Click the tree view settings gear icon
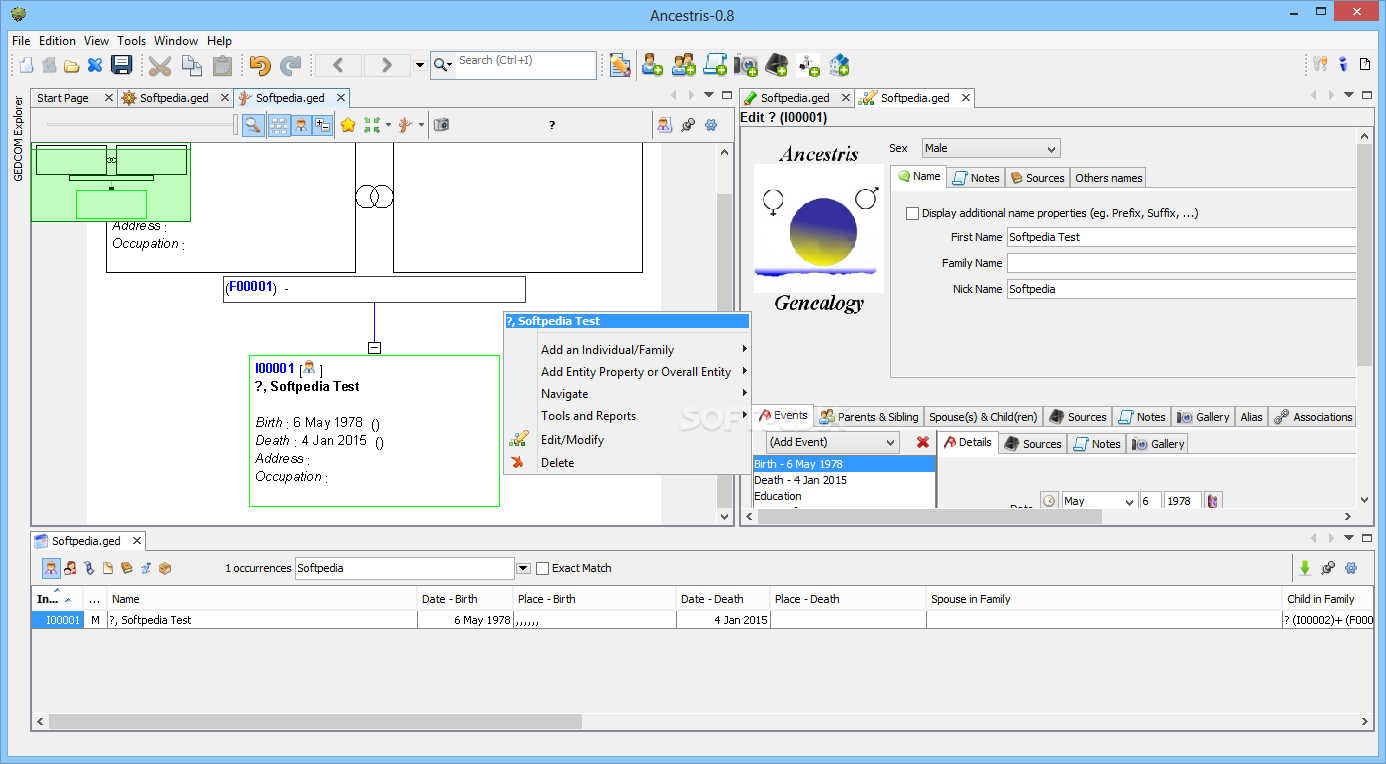This screenshot has width=1386, height=764. [x=711, y=125]
